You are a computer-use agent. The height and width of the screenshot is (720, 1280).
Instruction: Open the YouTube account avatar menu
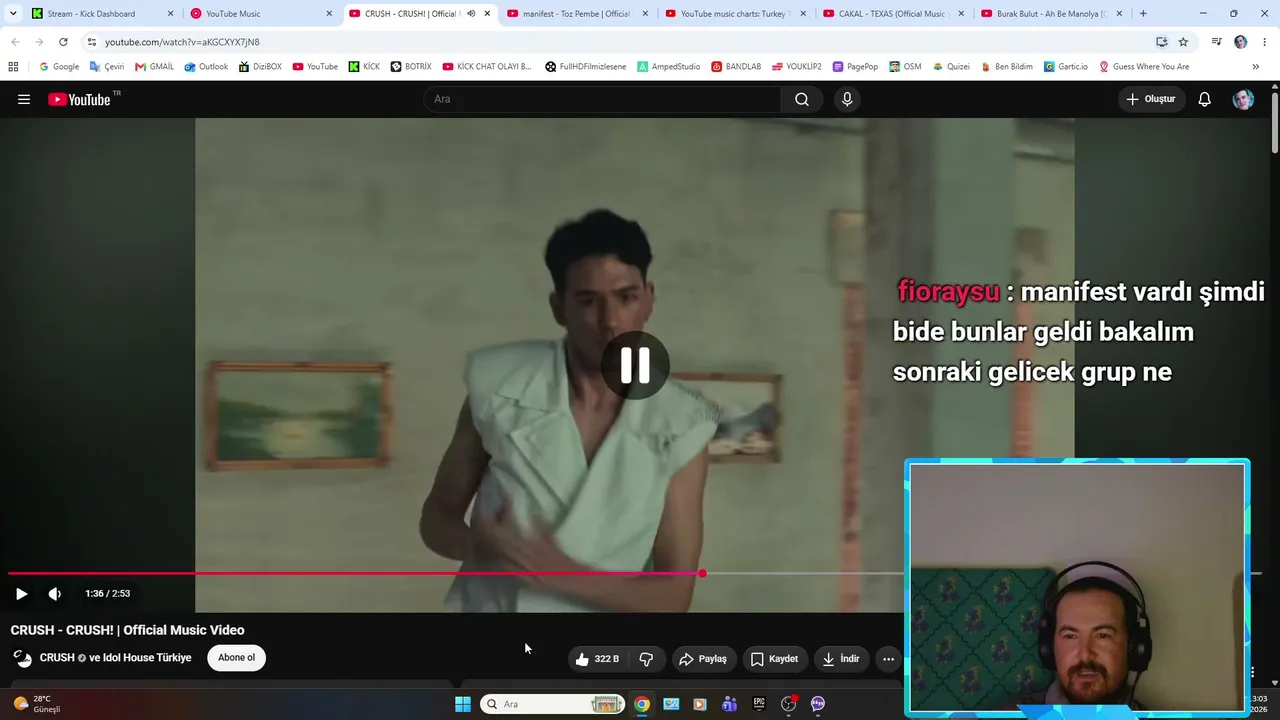pyautogui.click(x=1243, y=99)
